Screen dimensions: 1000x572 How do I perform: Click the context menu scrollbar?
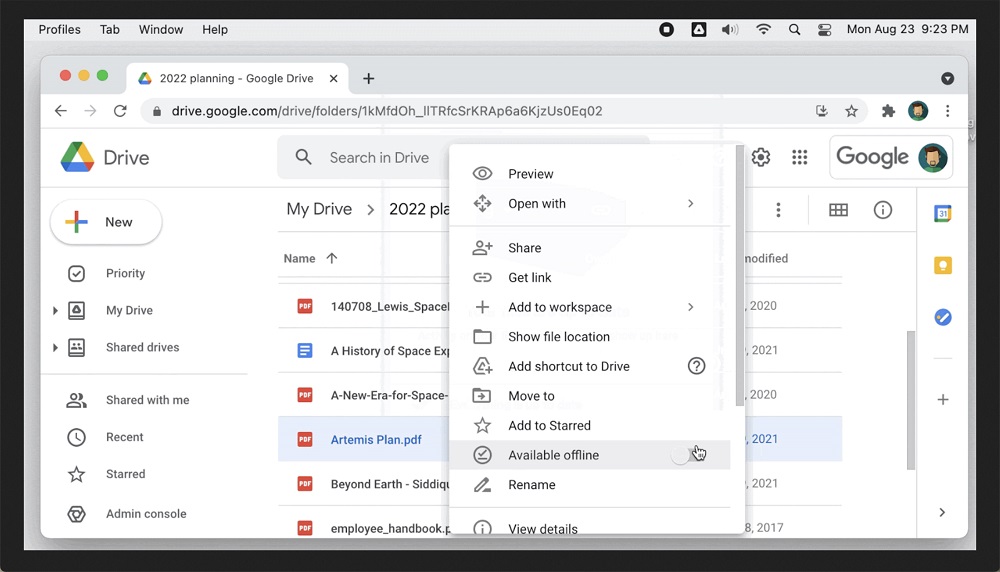(739, 275)
